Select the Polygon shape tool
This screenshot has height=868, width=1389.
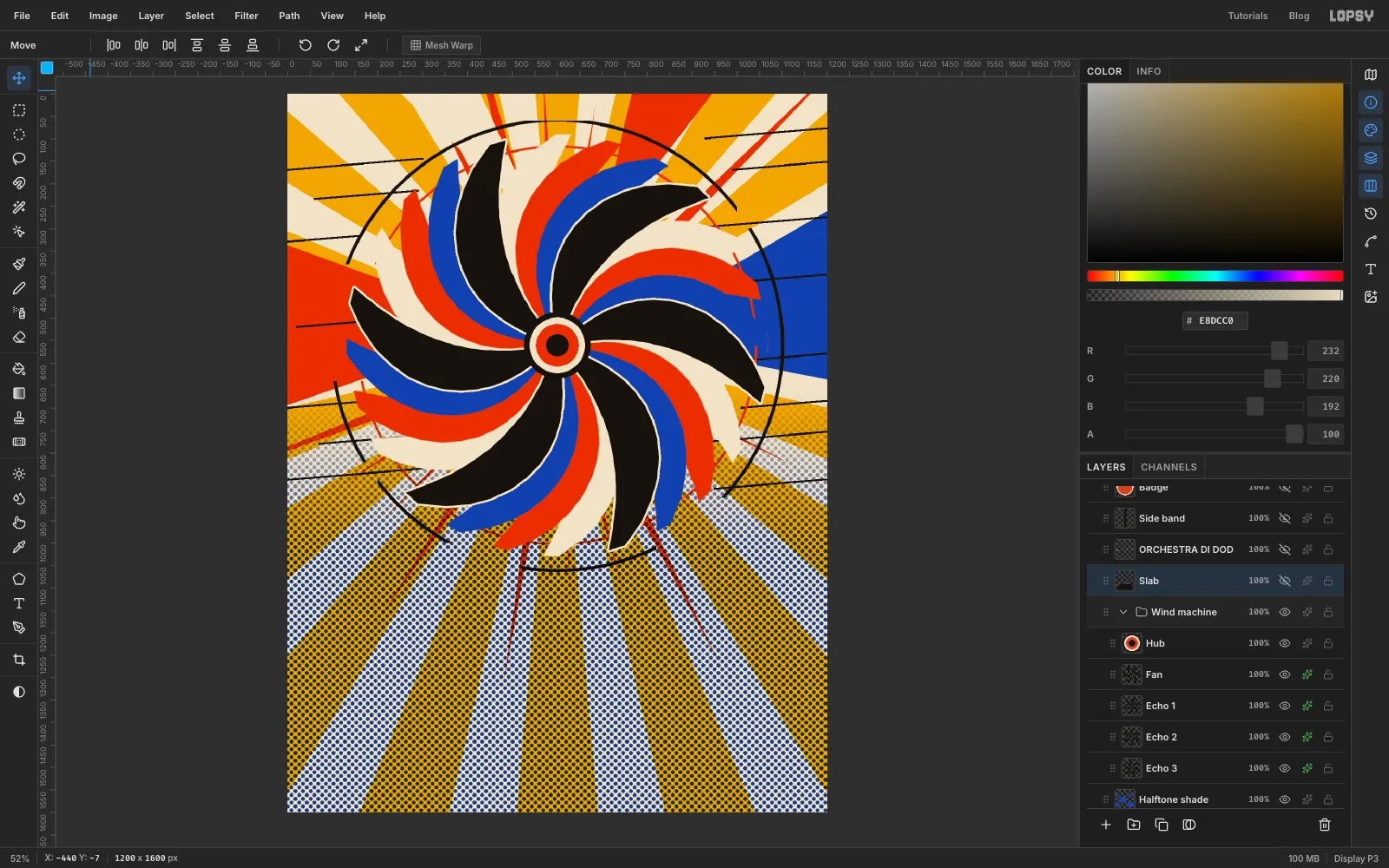point(19,579)
